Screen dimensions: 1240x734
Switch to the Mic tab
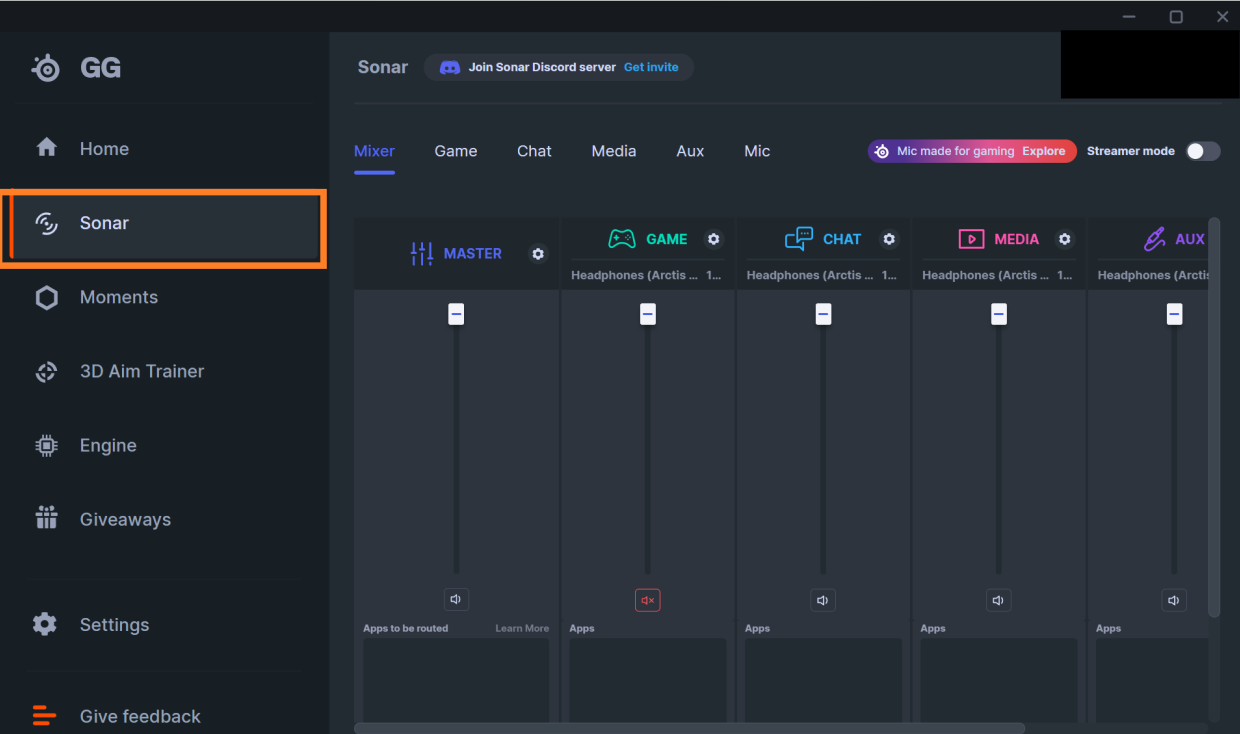(757, 151)
